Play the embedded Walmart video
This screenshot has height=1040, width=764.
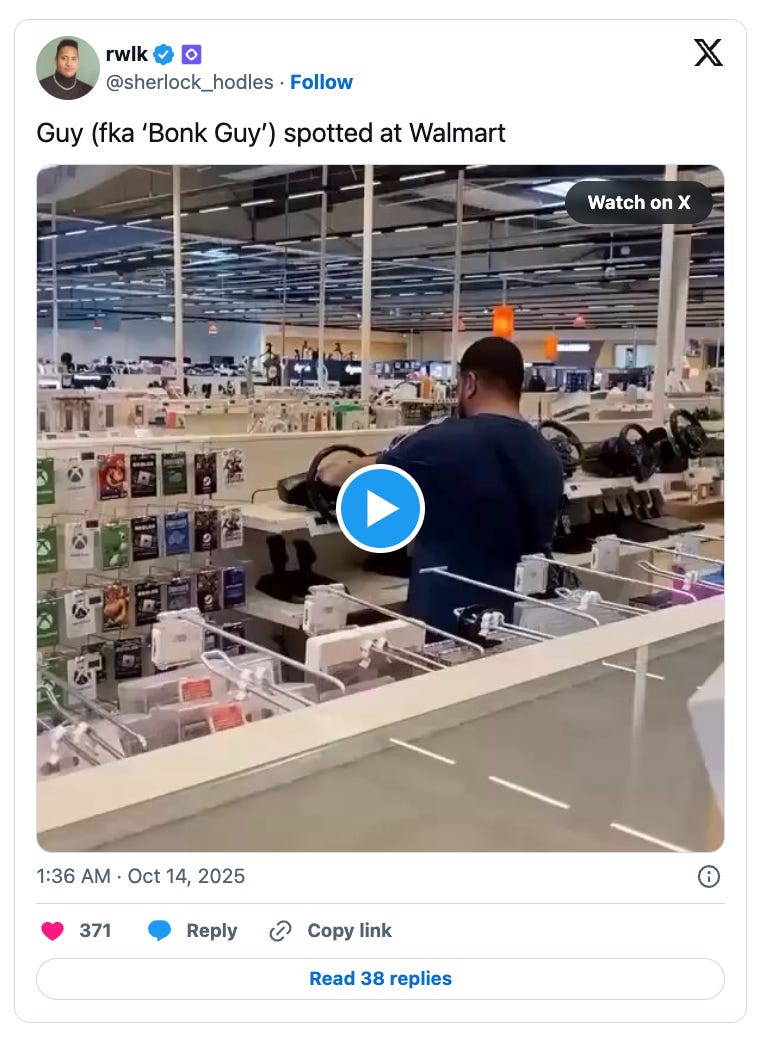coord(380,508)
